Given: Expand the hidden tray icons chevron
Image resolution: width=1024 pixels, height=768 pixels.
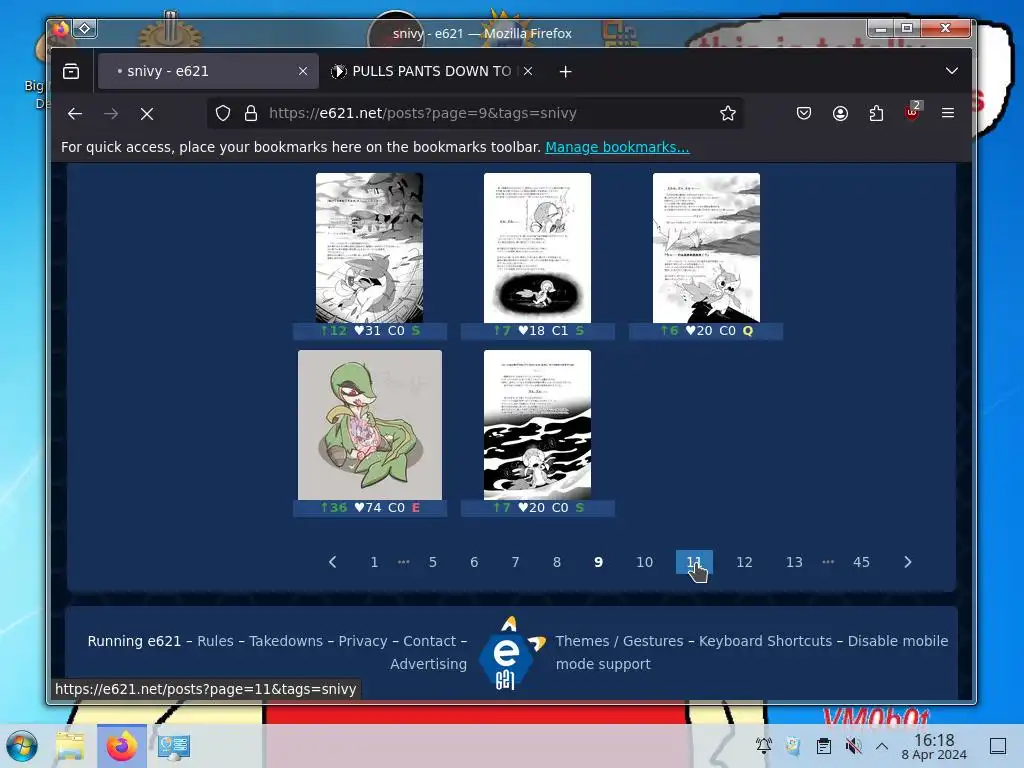Looking at the screenshot, I should pos(882,745).
